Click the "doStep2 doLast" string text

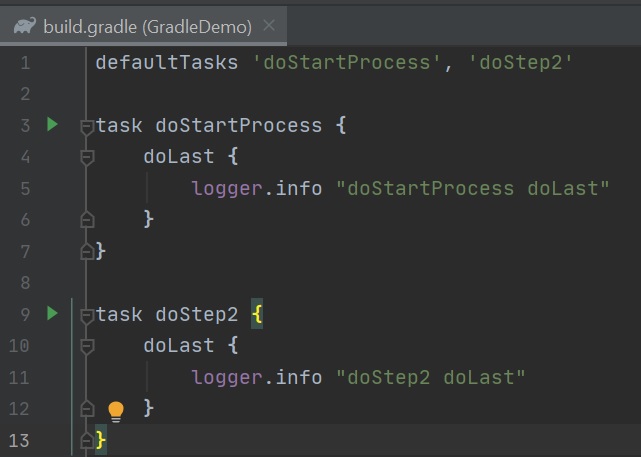pyautogui.click(x=430, y=376)
